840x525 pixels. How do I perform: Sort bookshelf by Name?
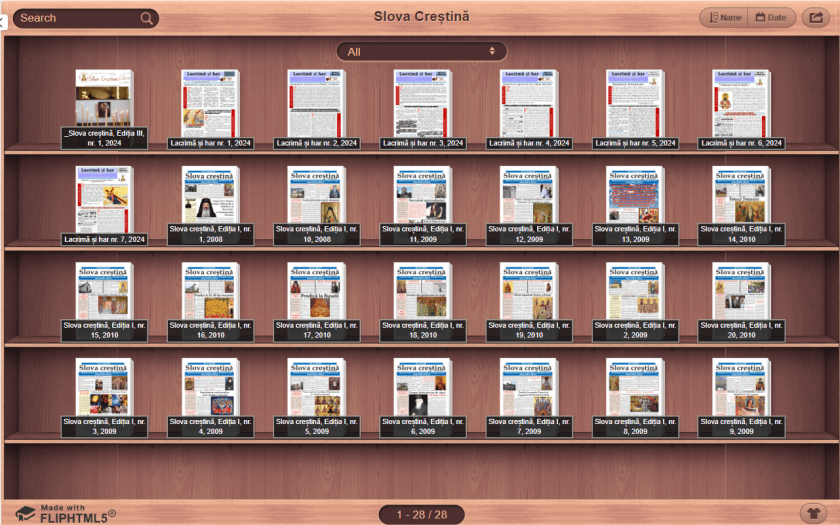[x=724, y=17]
